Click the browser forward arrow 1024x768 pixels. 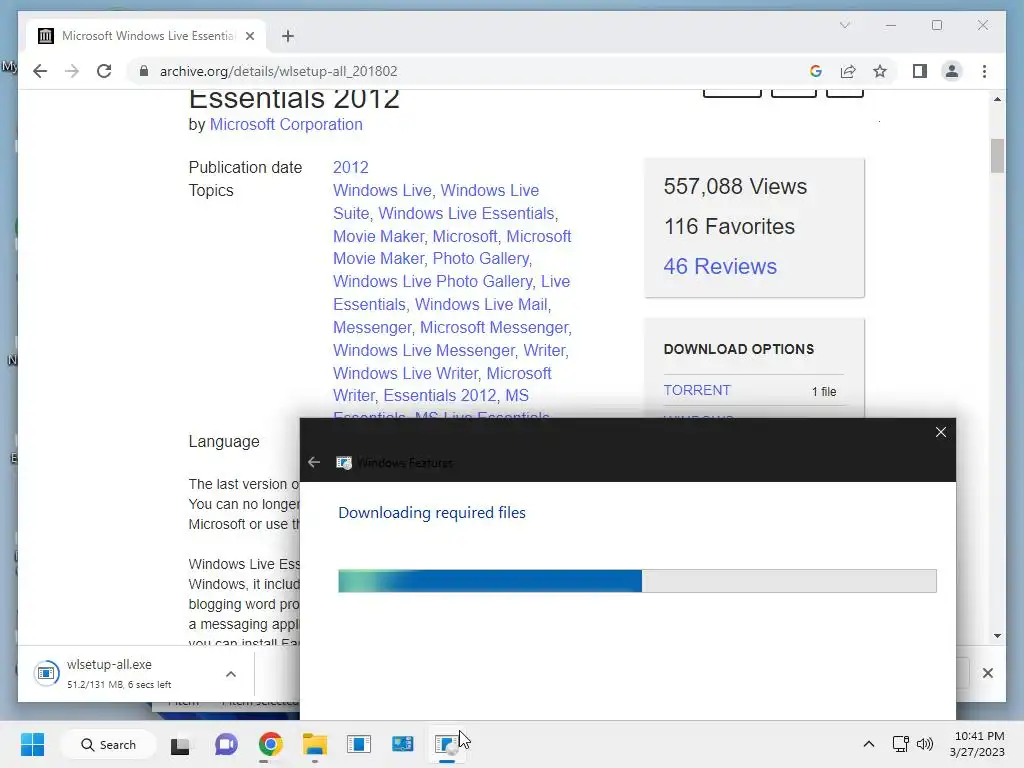coord(72,71)
